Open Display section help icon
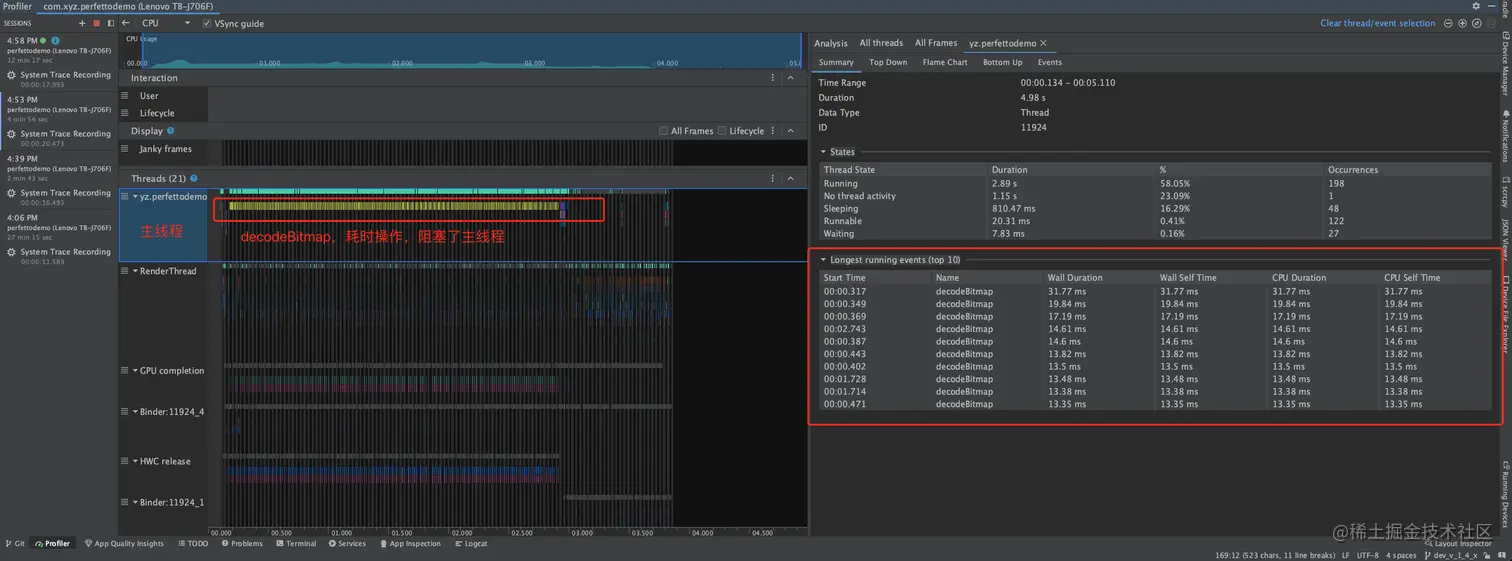The width and height of the screenshot is (1512, 561). coord(170,131)
